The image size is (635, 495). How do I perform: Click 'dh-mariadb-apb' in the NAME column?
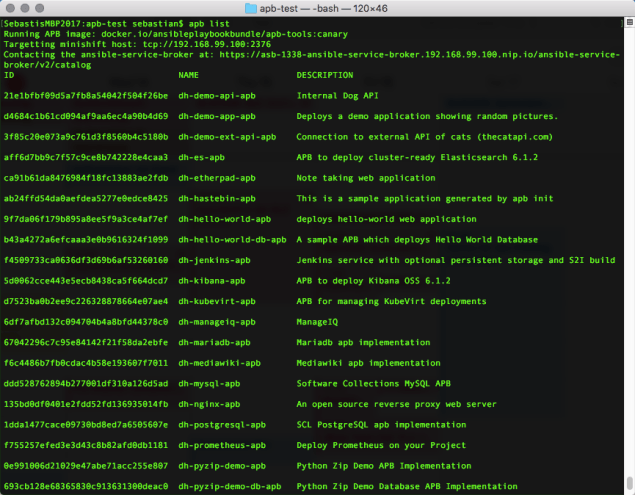click(x=214, y=342)
